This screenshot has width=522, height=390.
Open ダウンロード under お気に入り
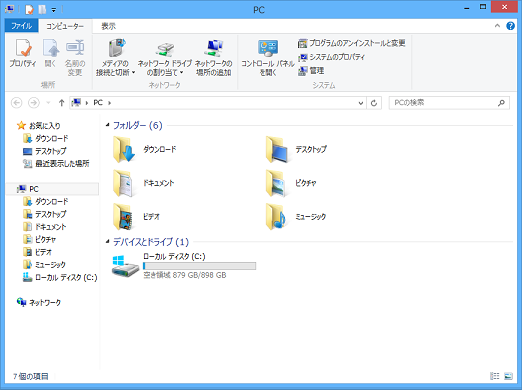[x=46, y=138]
